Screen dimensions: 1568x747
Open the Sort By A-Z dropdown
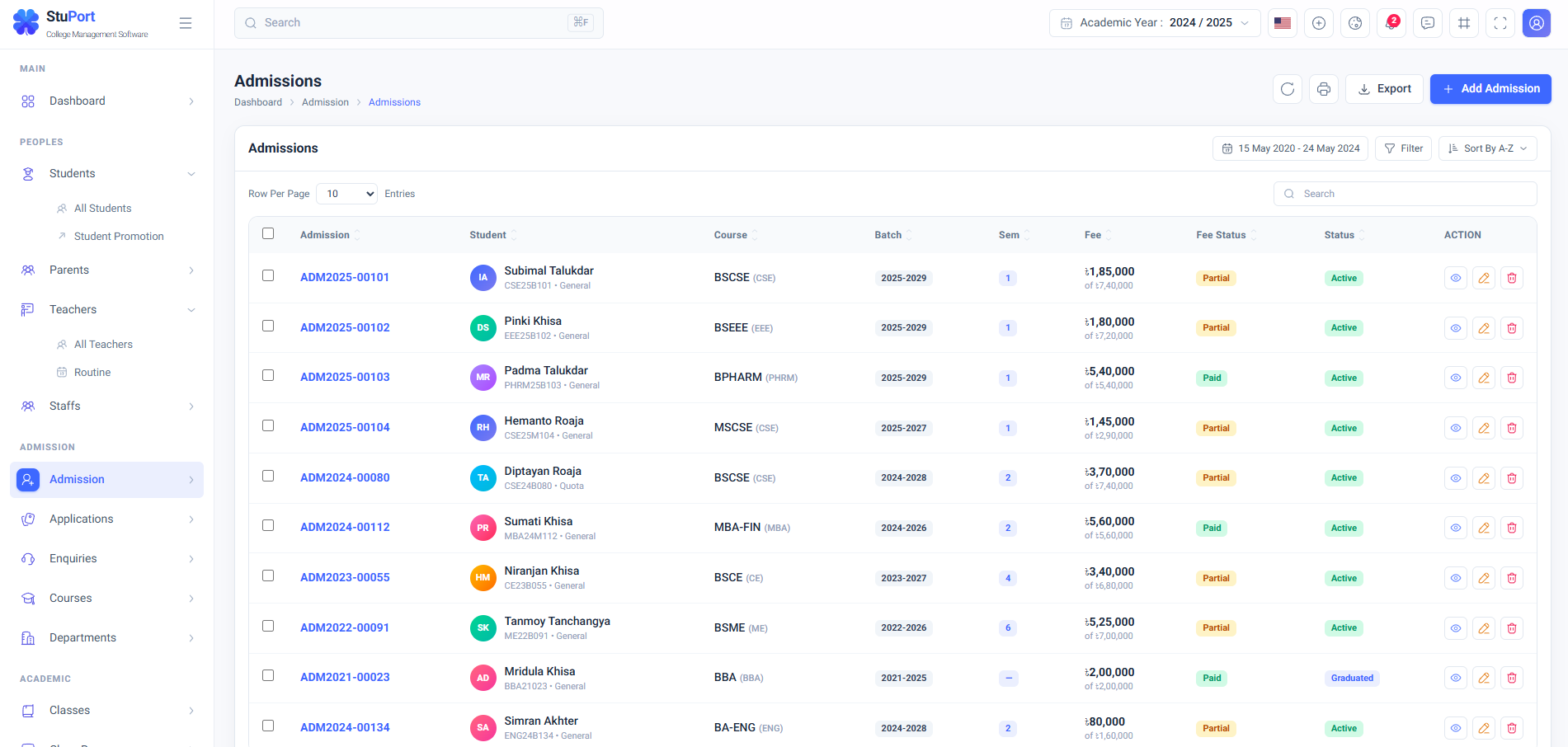[1488, 148]
